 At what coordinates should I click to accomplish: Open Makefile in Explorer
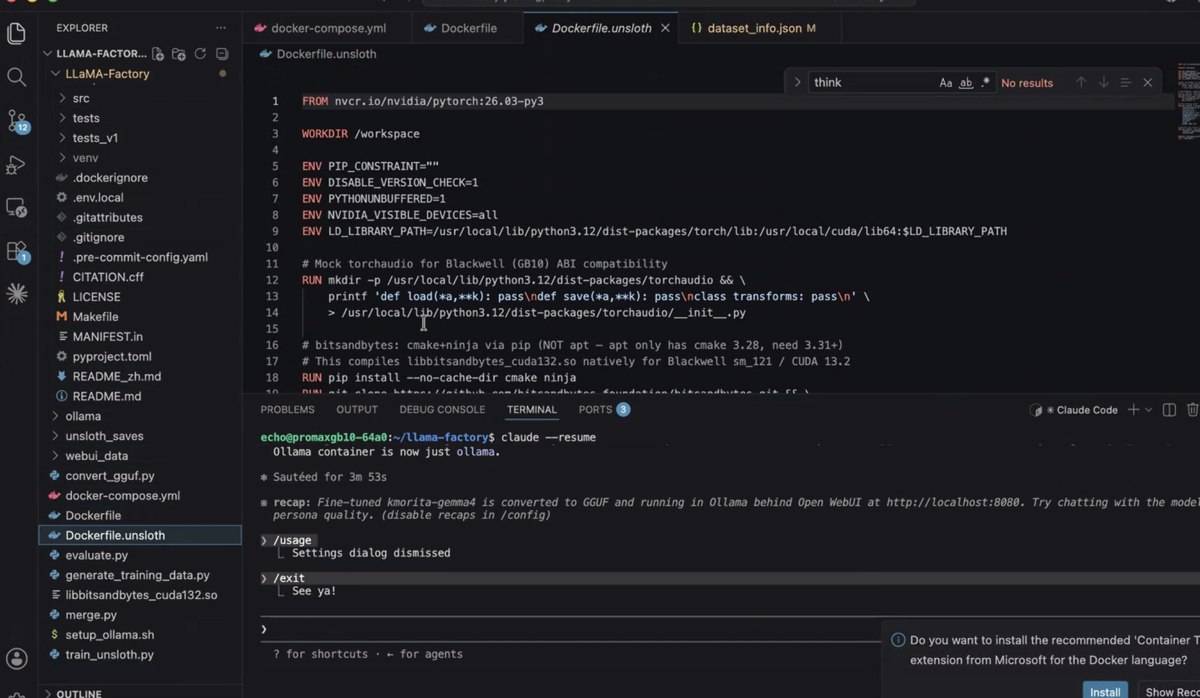click(x=95, y=317)
